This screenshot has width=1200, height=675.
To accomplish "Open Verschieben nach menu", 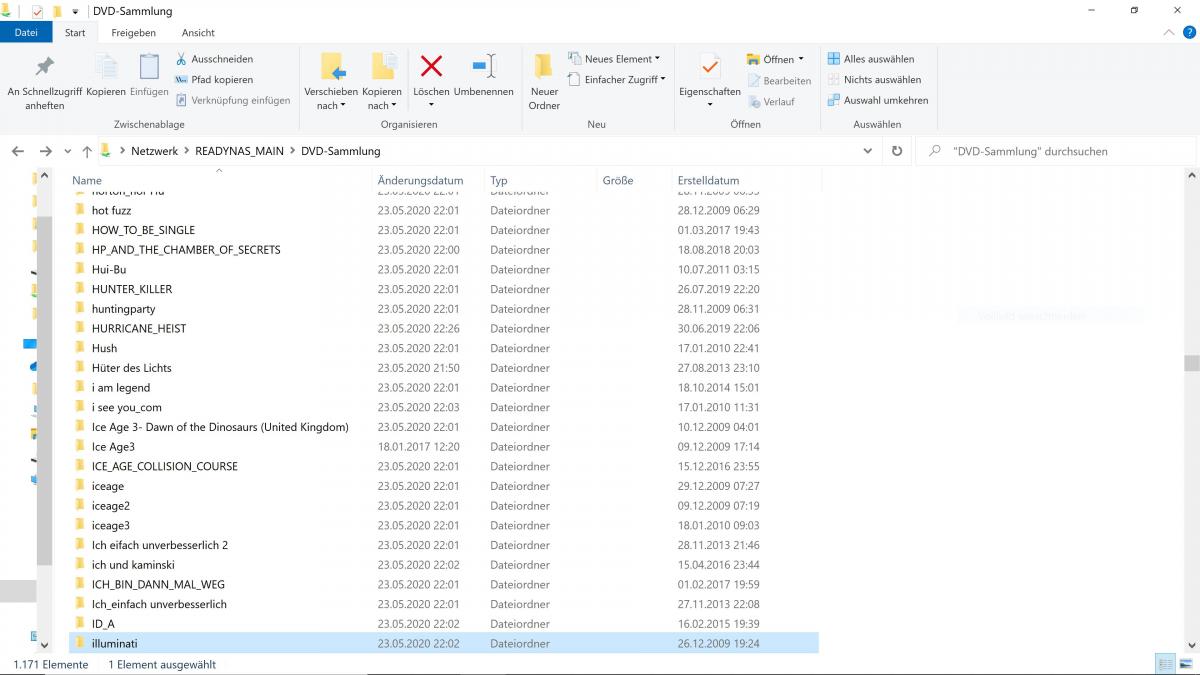I will tap(331, 82).
